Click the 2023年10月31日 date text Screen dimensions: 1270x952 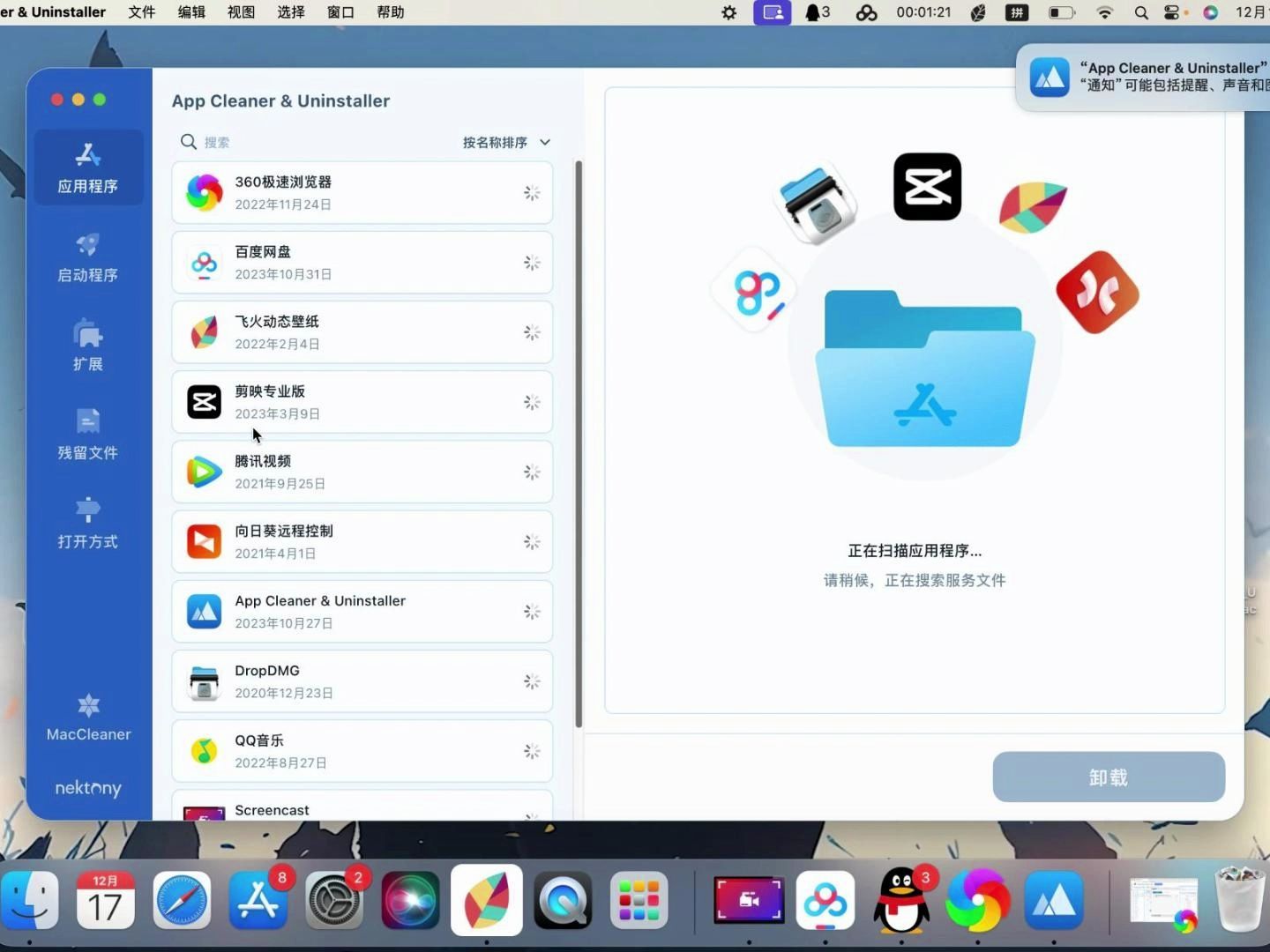point(283,274)
